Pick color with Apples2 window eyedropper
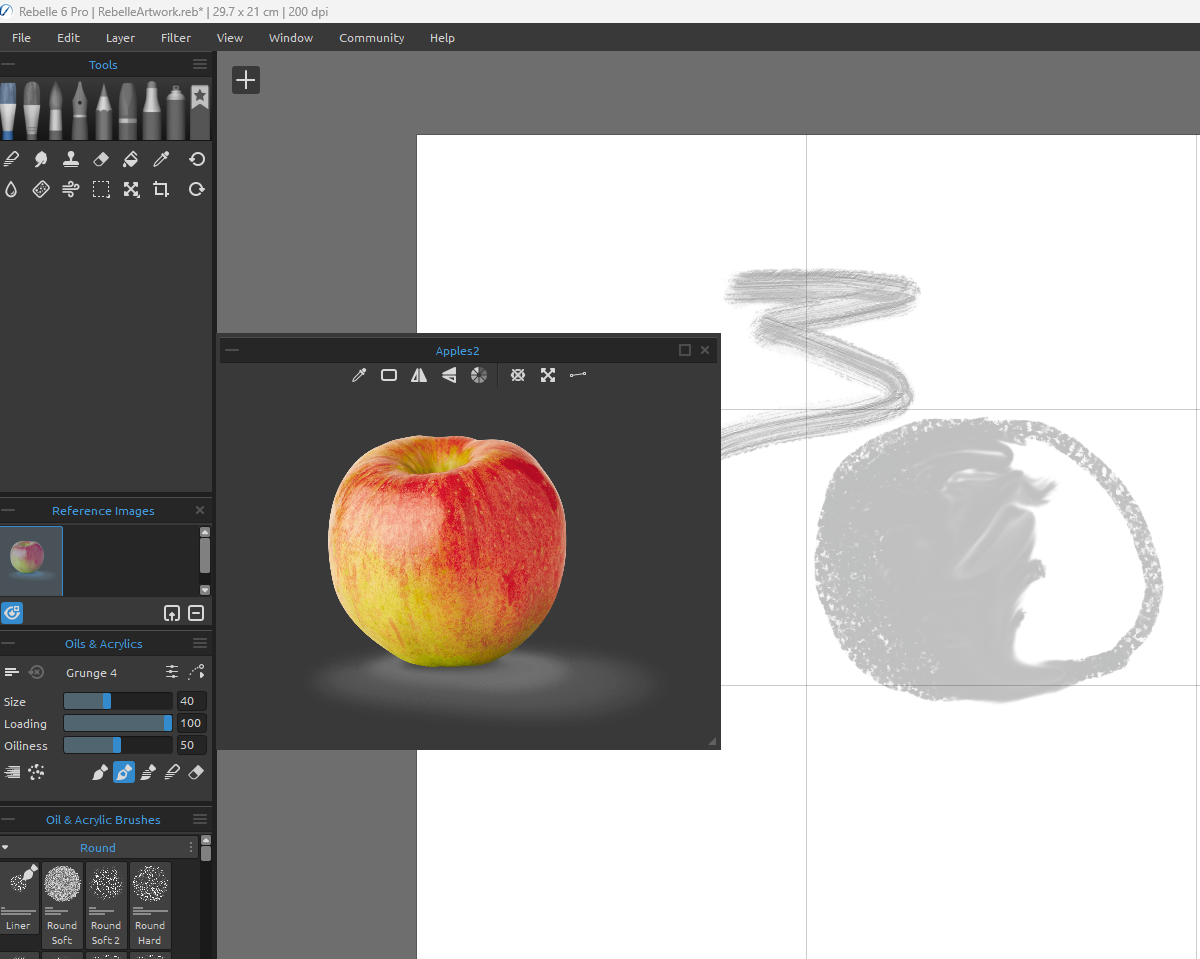The height and width of the screenshot is (959, 1200). (x=359, y=375)
